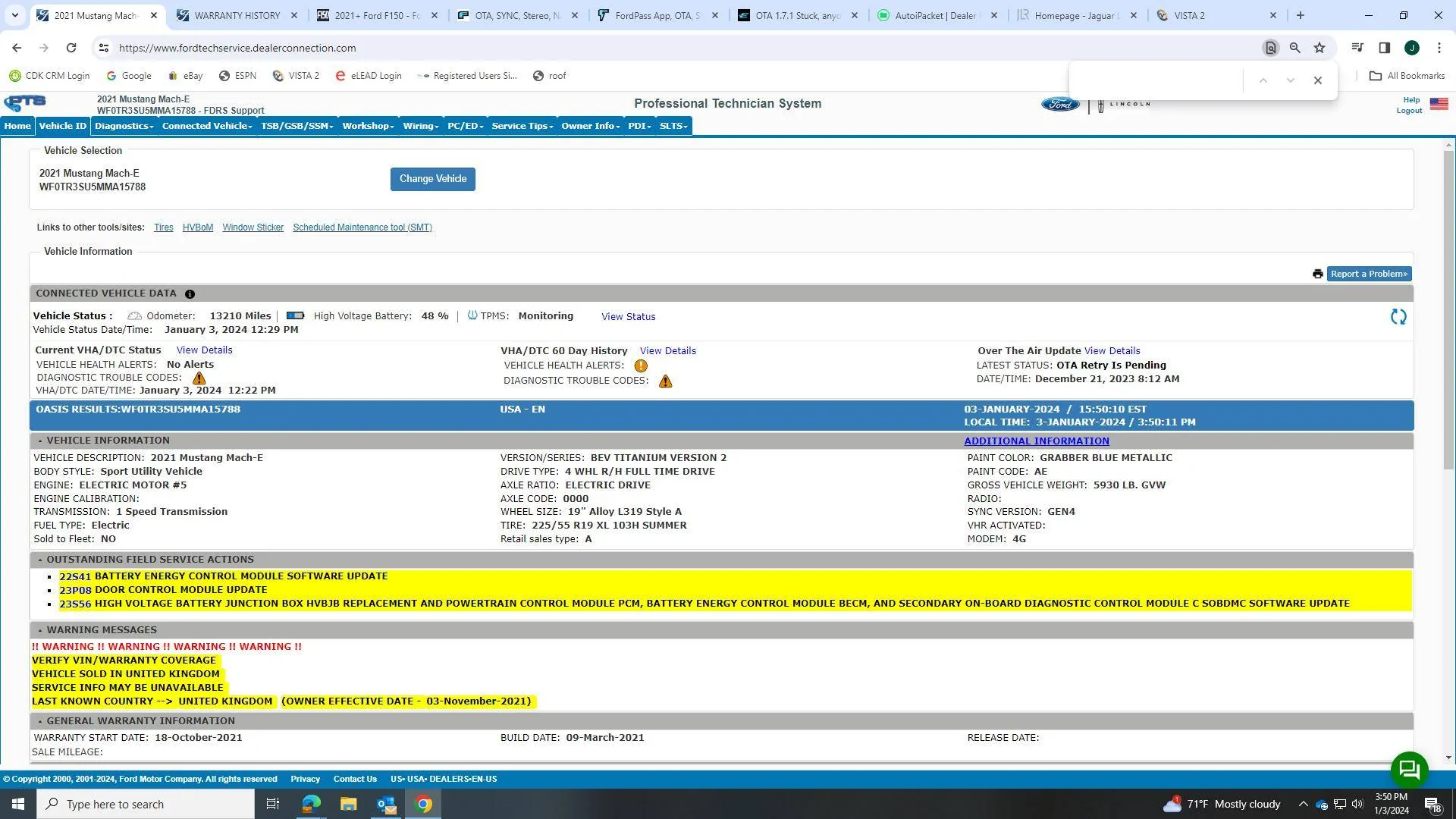This screenshot has width=1456, height=819.
Task: Open Task View on the taskbar
Action: [x=273, y=804]
